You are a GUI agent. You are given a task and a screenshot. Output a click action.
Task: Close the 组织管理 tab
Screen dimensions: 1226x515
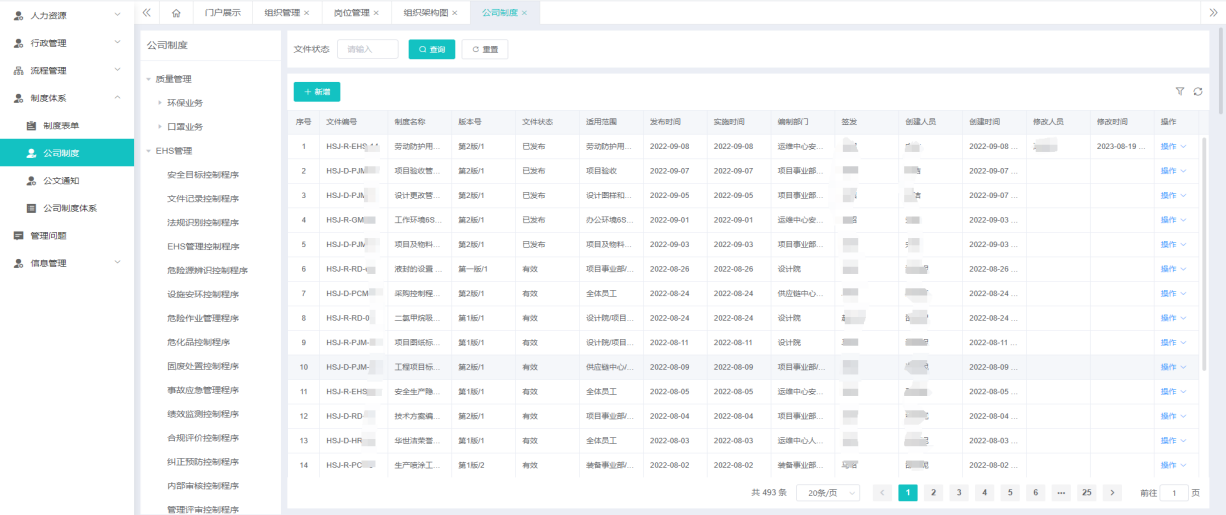(x=306, y=13)
